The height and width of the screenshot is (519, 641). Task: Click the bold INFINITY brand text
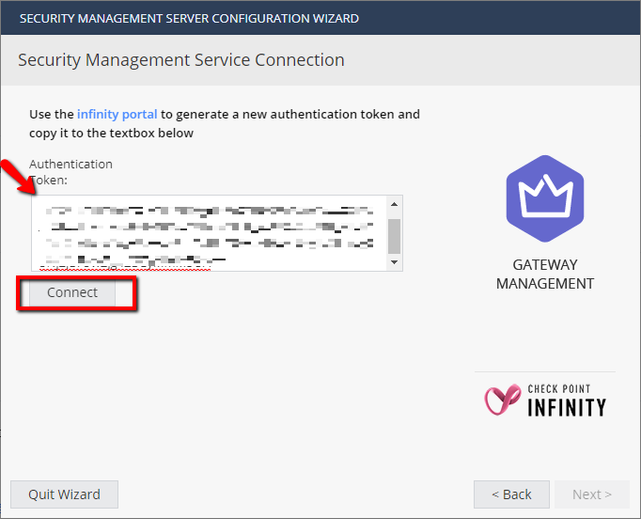coord(566,407)
